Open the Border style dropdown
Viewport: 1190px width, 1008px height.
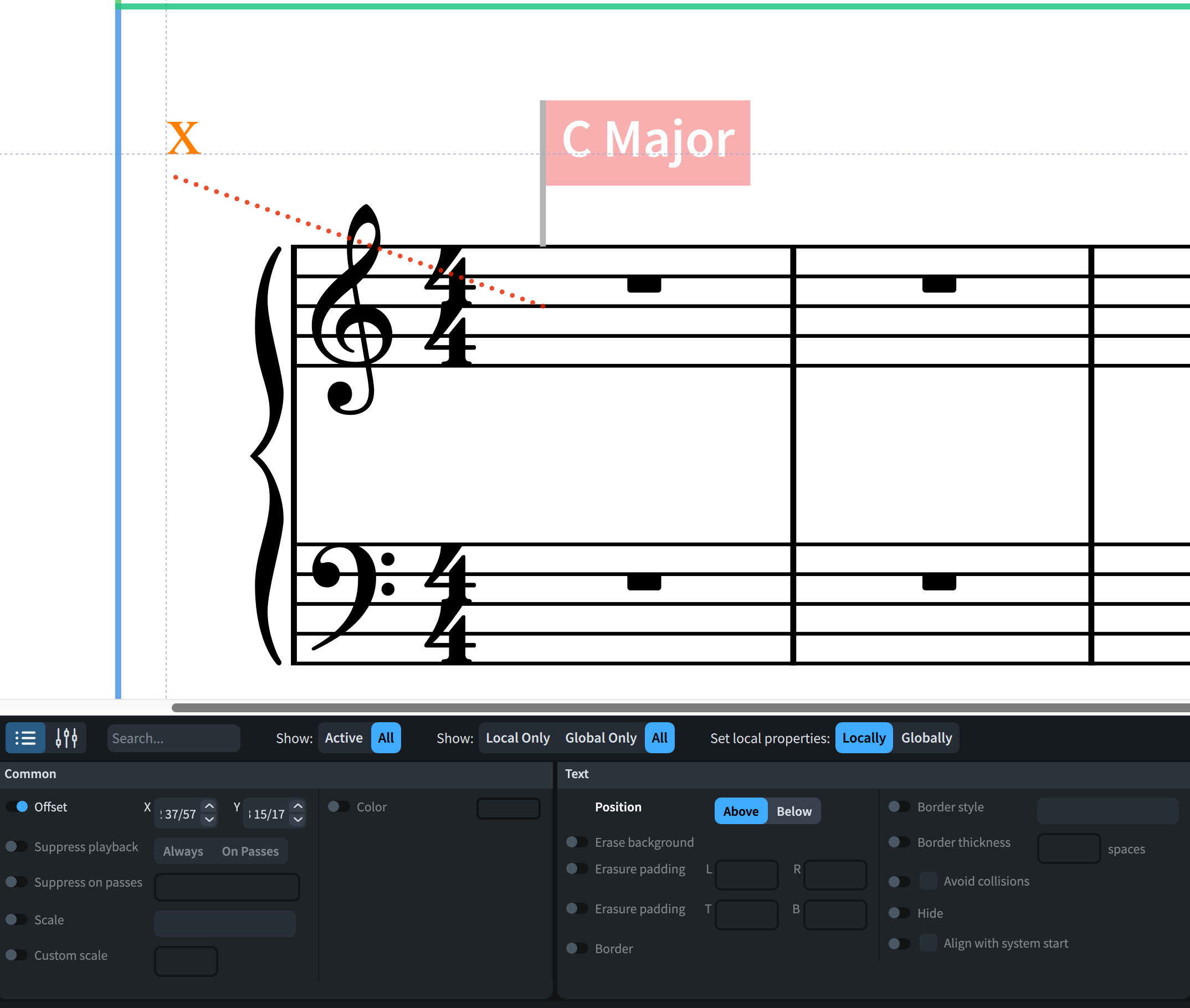click(x=1107, y=810)
